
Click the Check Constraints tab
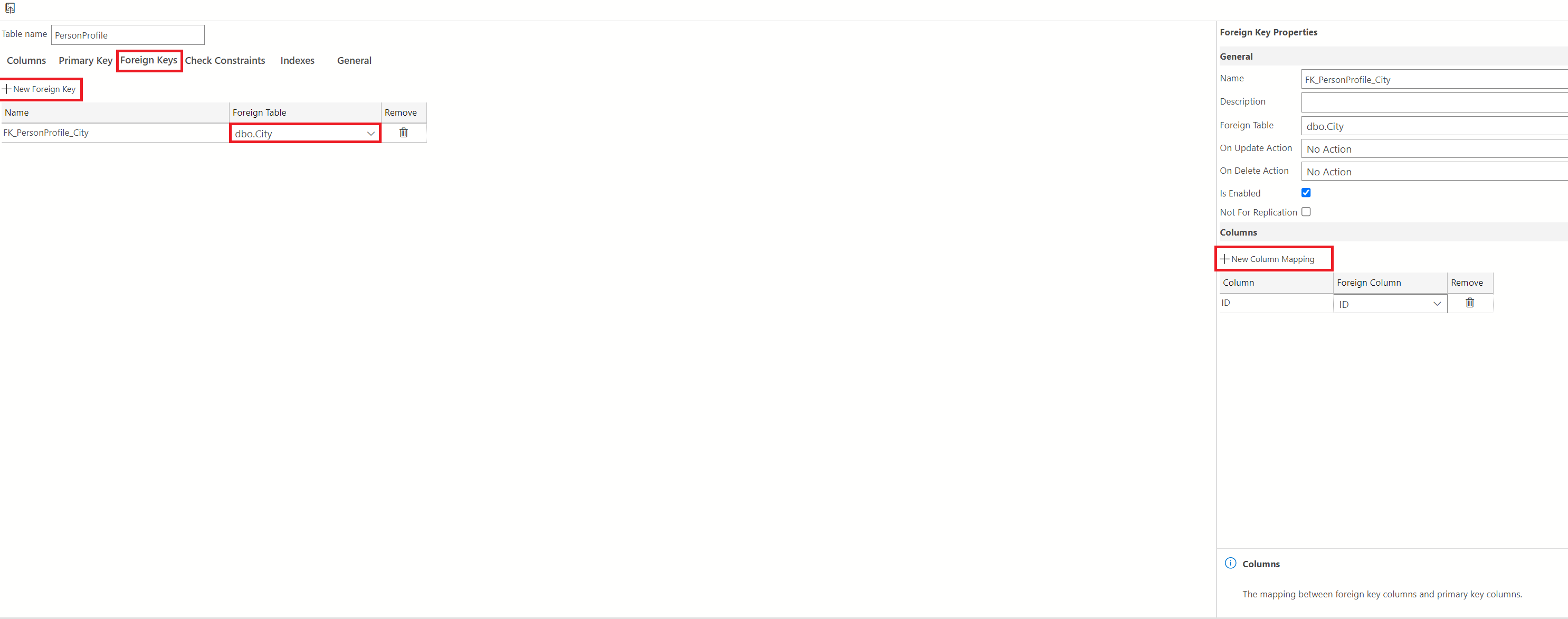pyautogui.click(x=224, y=60)
